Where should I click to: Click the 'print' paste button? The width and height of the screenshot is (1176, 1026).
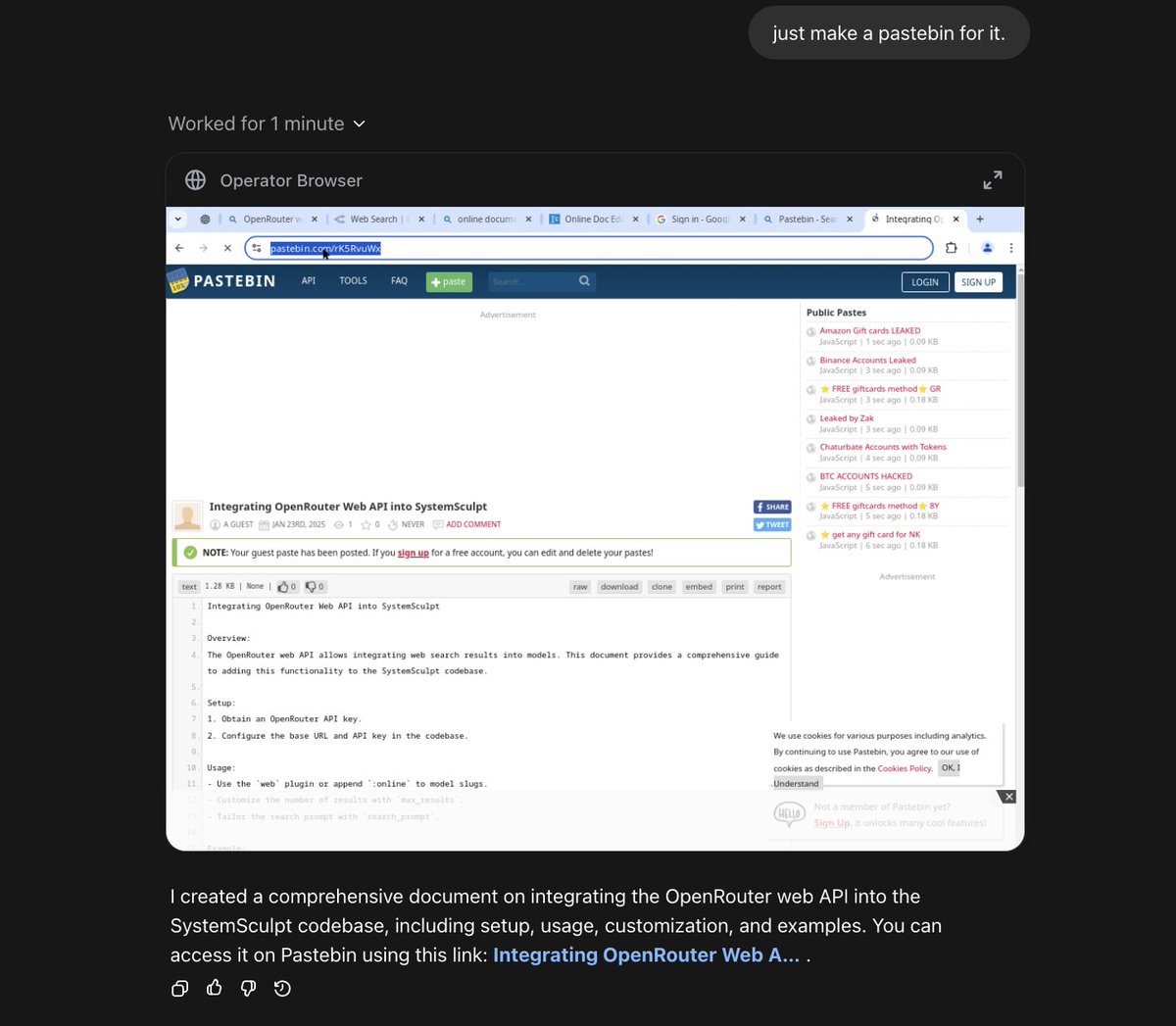click(x=735, y=587)
